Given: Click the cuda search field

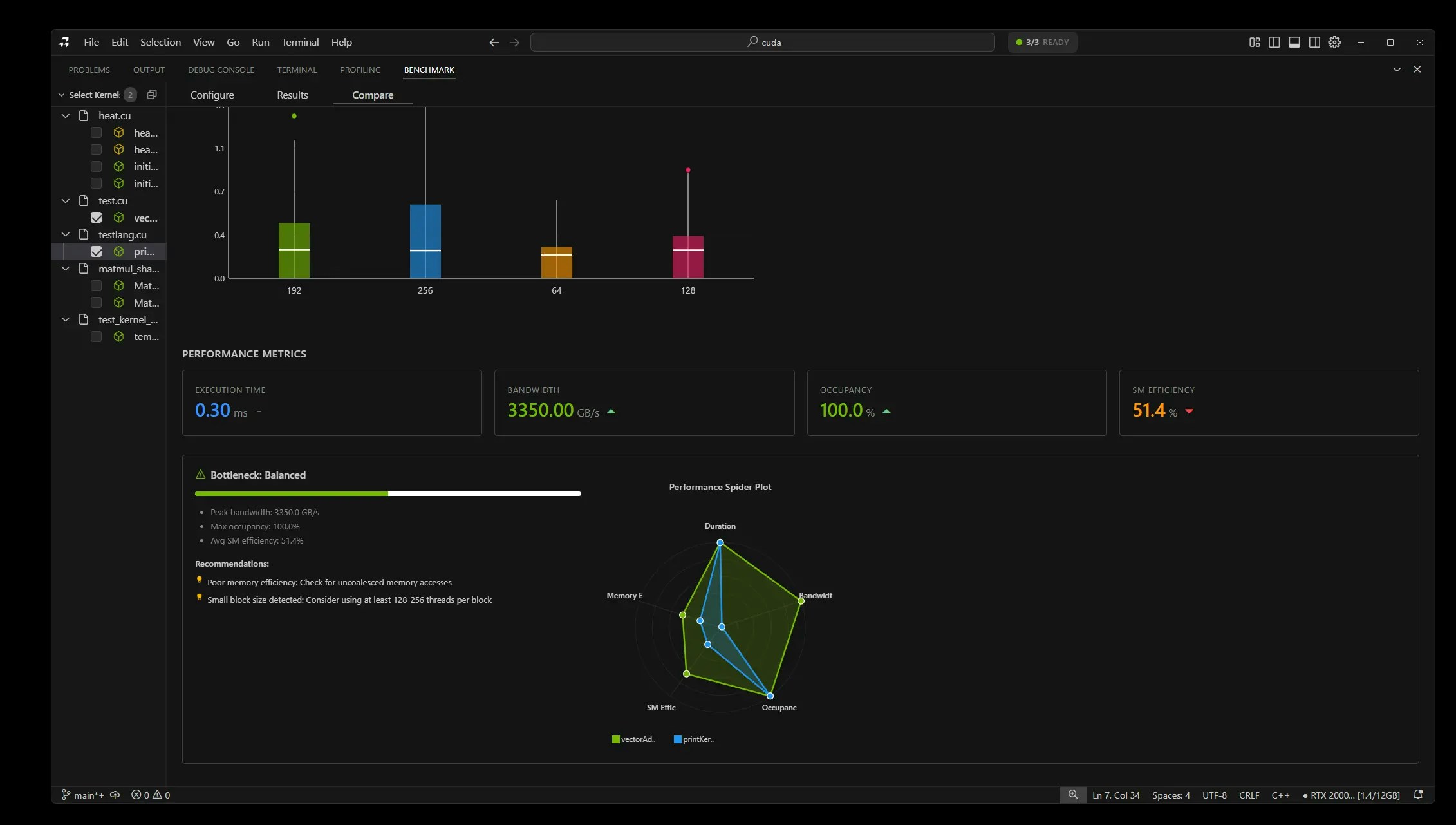Looking at the screenshot, I should pyautogui.click(x=762, y=43).
